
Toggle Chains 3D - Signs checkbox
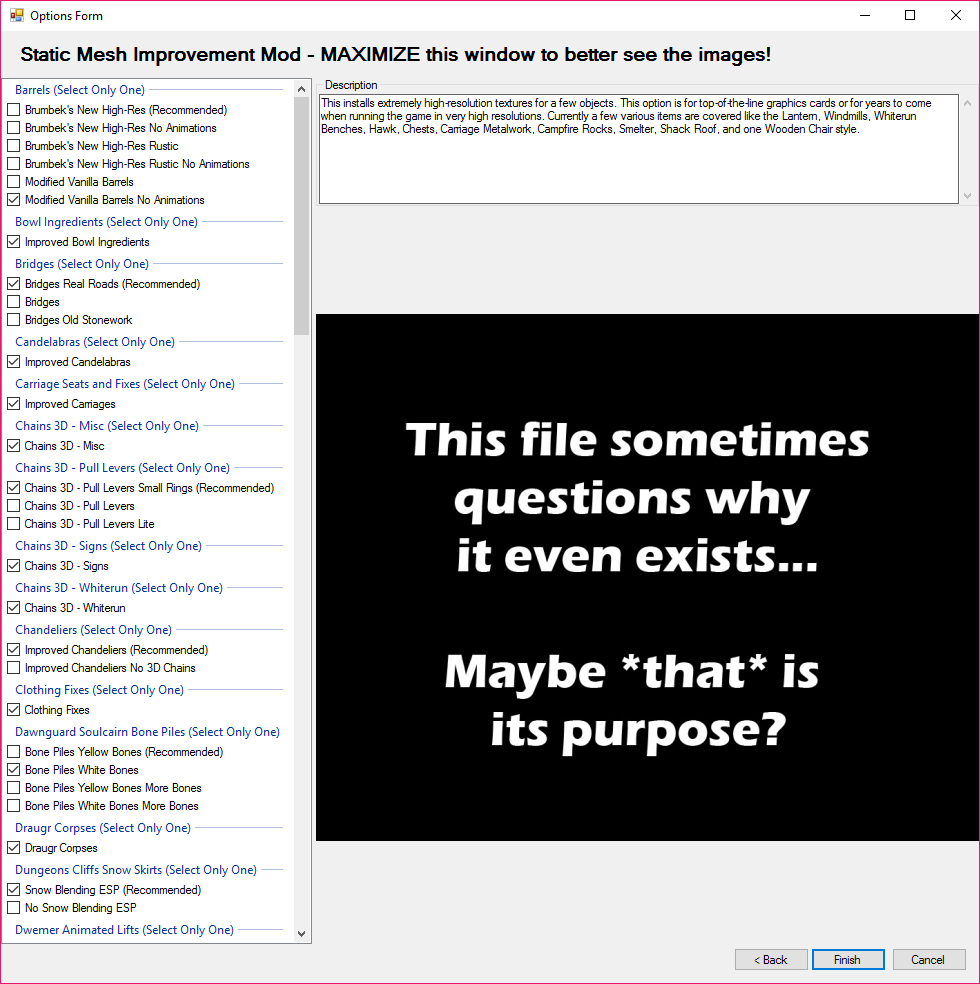(13, 566)
